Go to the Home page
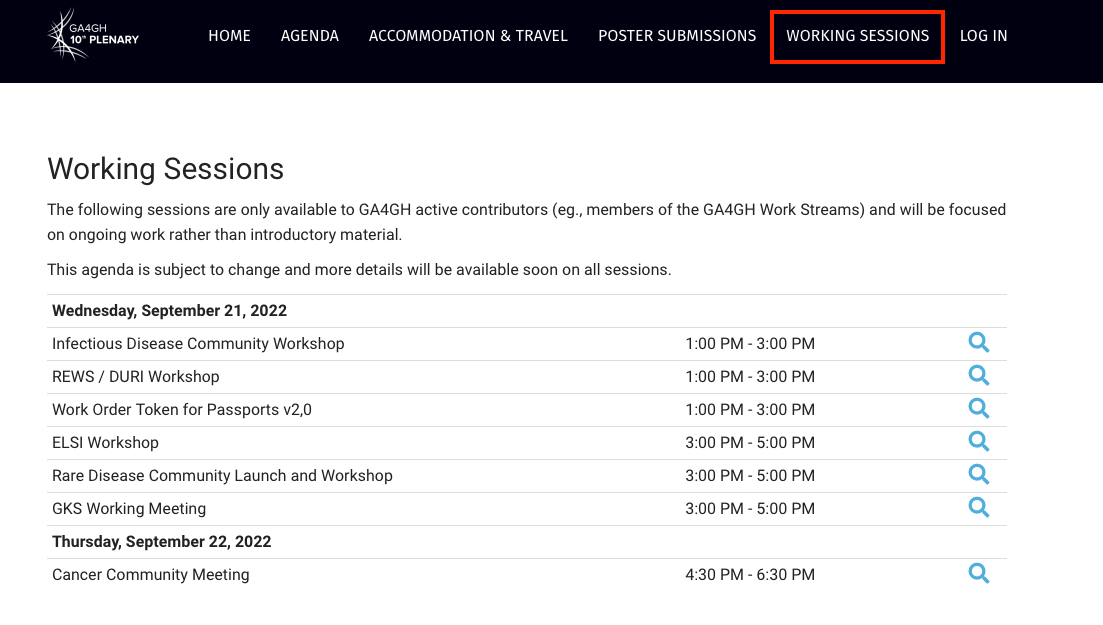This screenshot has height=625, width=1103. [x=229, y=36]
